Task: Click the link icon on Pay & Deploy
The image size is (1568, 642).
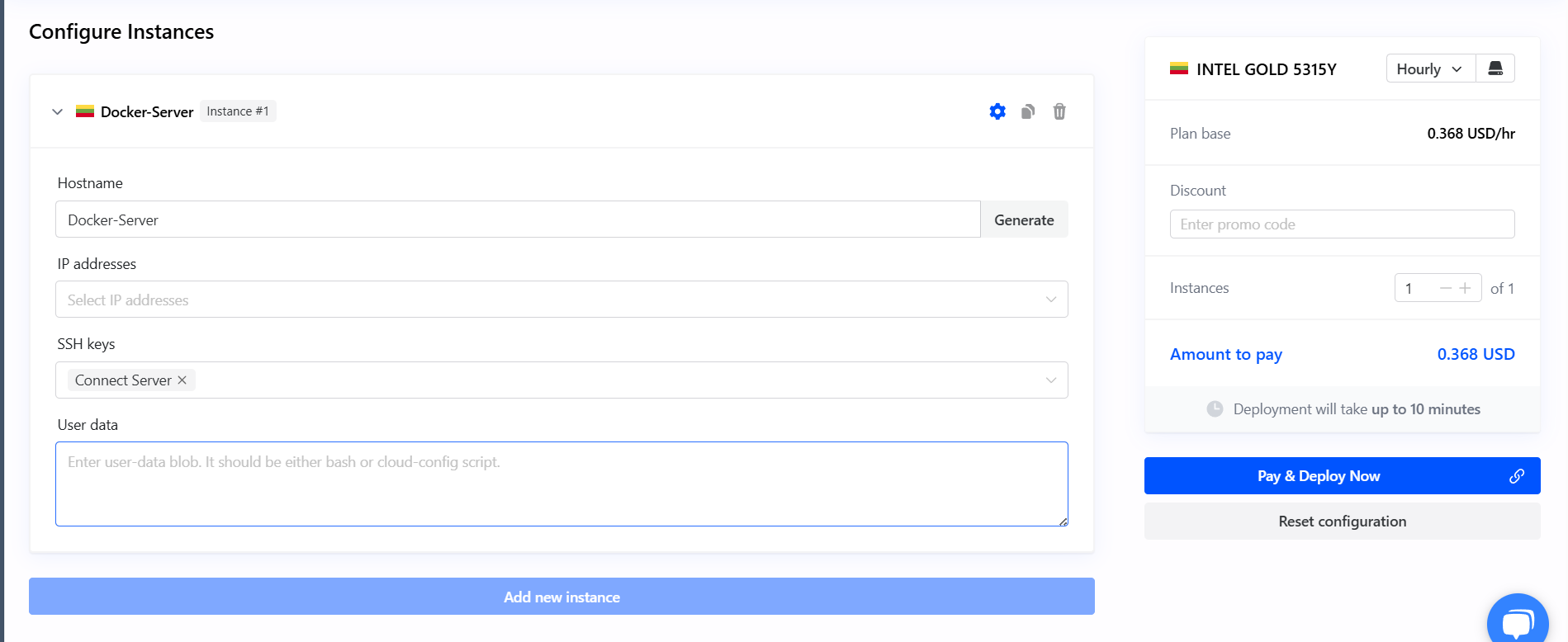Action: click(x=1517, y=476)
